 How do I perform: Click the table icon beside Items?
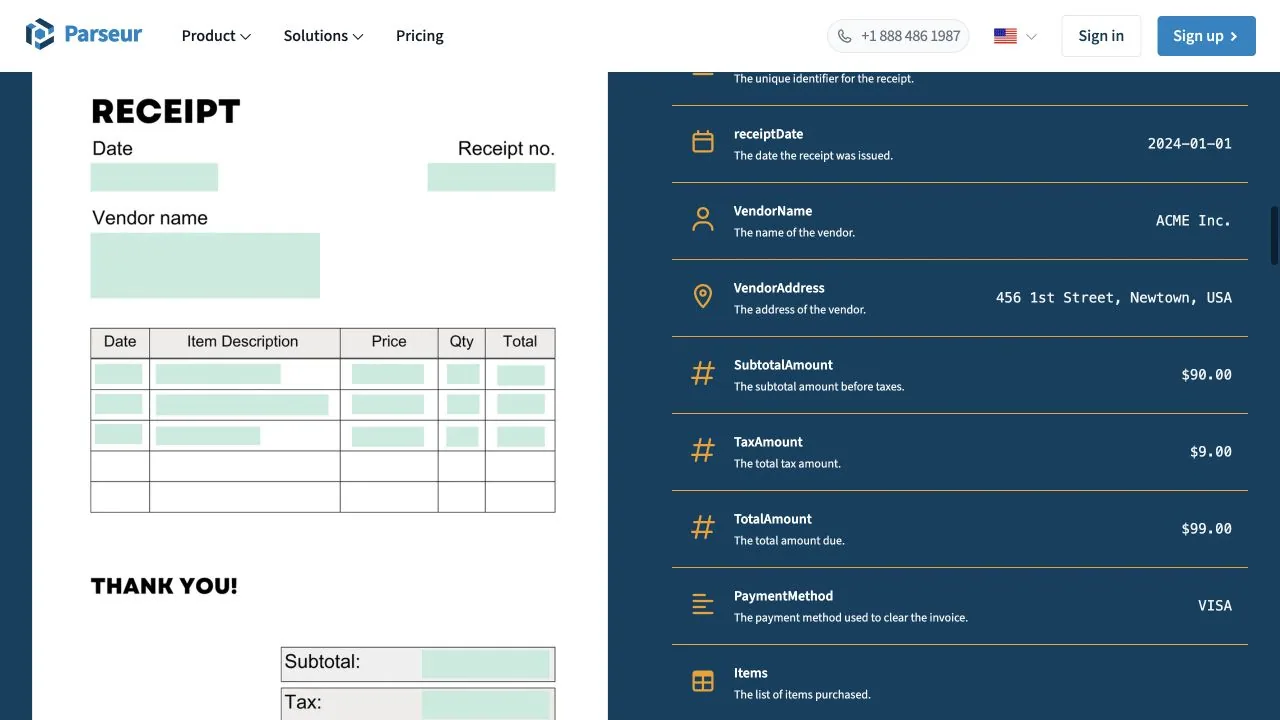(x=703, y=681)
